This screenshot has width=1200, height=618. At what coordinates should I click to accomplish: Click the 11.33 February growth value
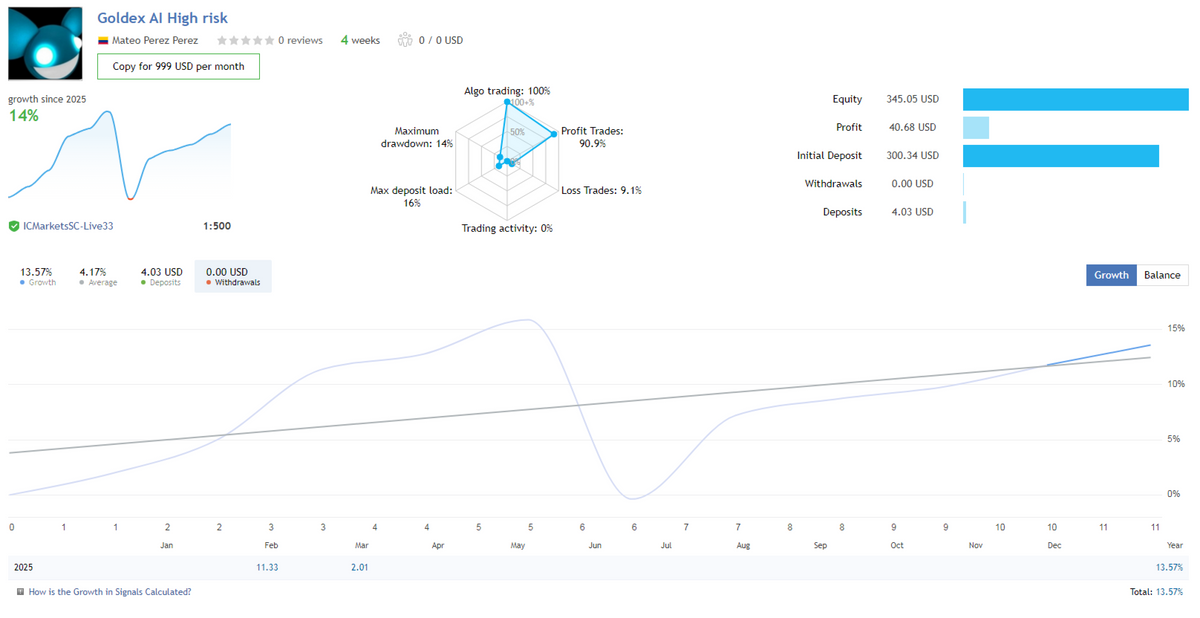coord(266,567)
